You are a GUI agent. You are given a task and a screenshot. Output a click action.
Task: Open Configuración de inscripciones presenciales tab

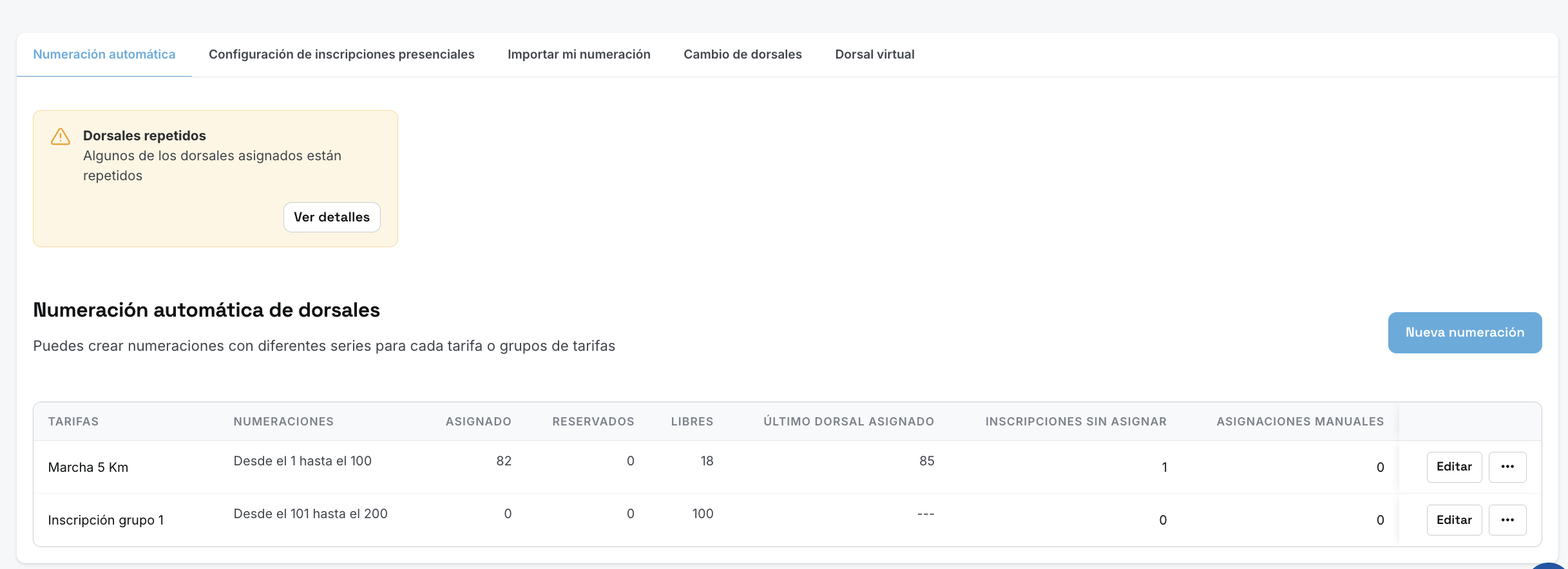341,55
